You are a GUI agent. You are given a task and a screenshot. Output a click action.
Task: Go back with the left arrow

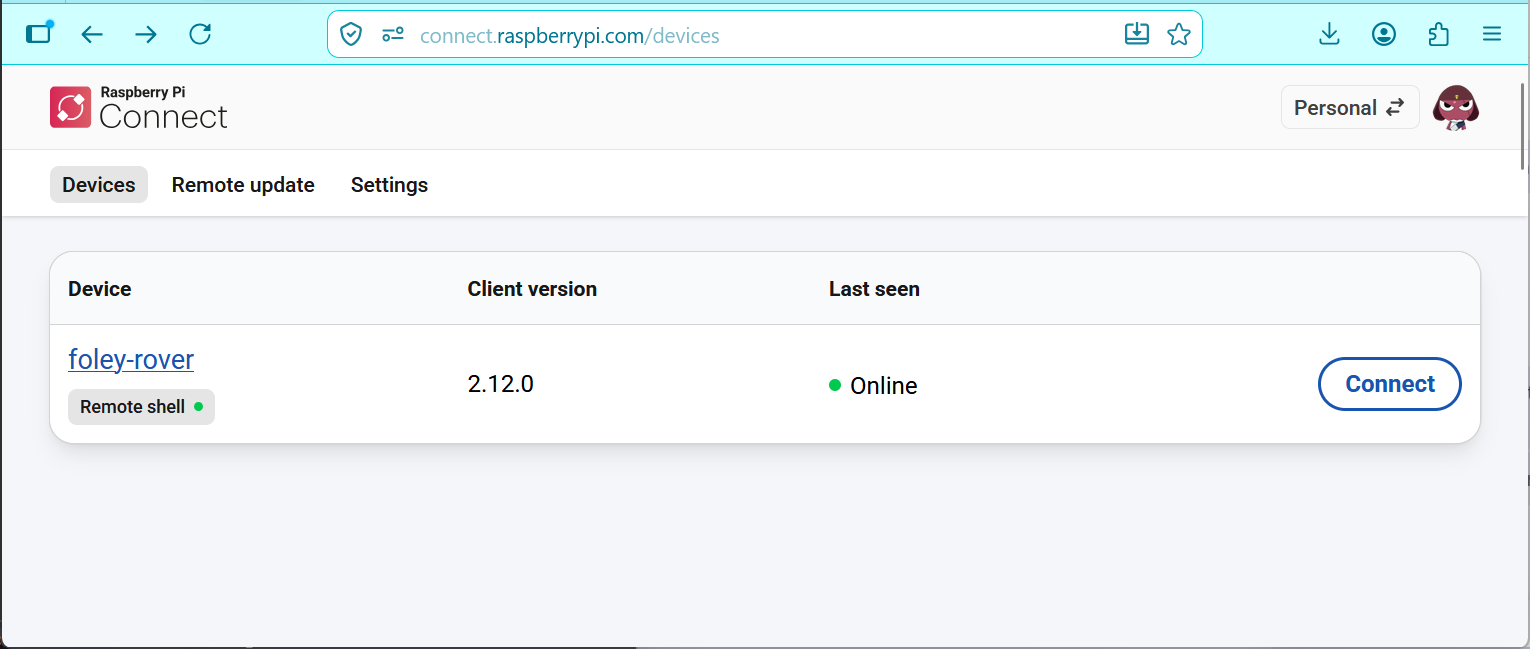point(92,35)
